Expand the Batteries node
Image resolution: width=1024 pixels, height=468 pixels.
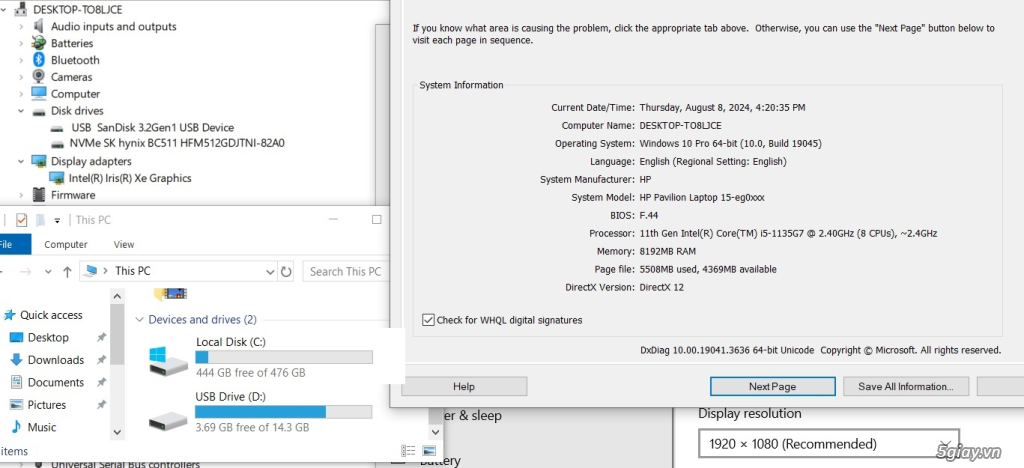21,43
